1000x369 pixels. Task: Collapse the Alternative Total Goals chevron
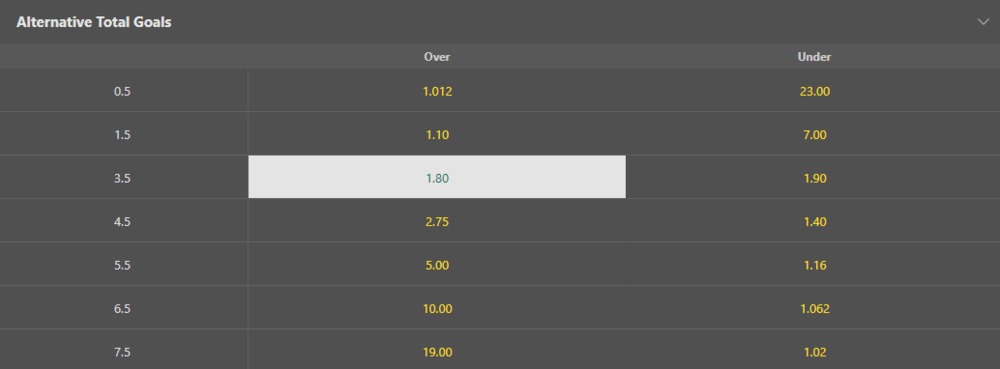[x=982, y=22]
